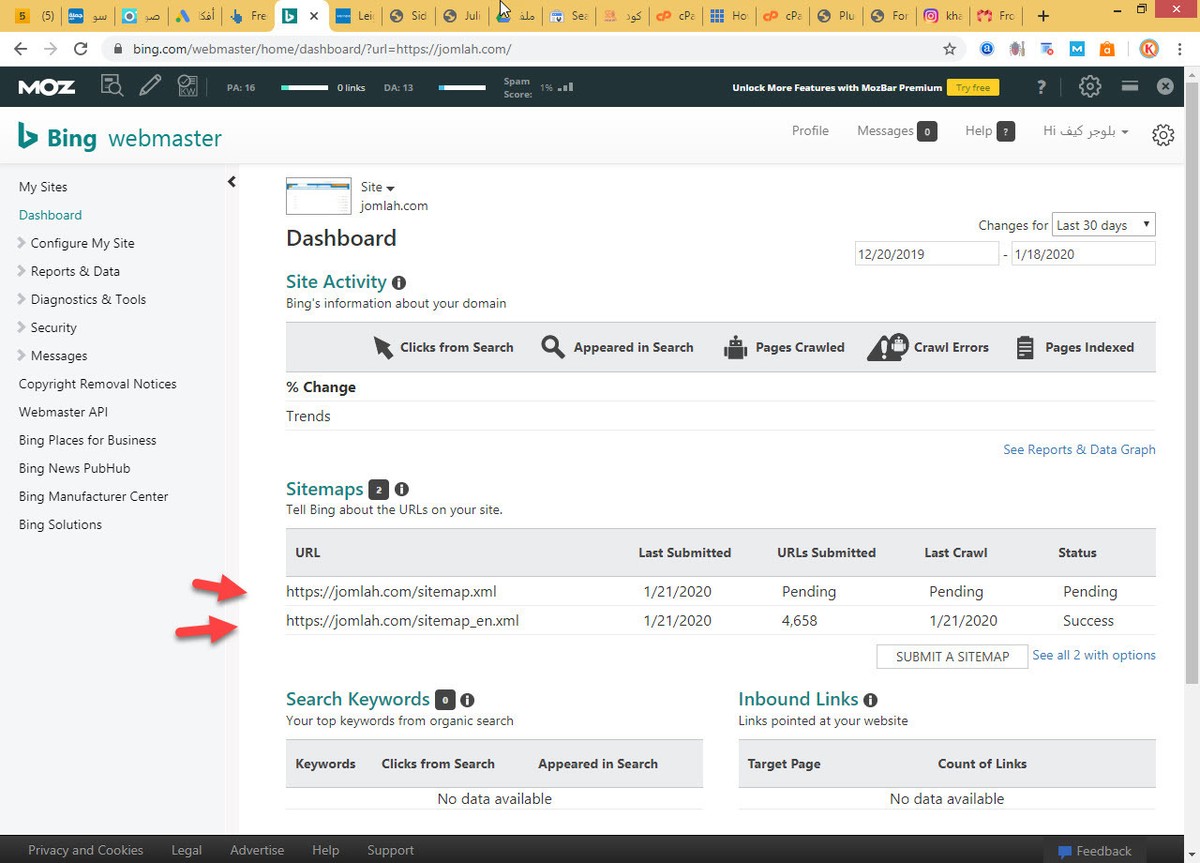Open My Sites in sidebar
The height and width of the screenshot is (863, 1200).
[43, 187]
